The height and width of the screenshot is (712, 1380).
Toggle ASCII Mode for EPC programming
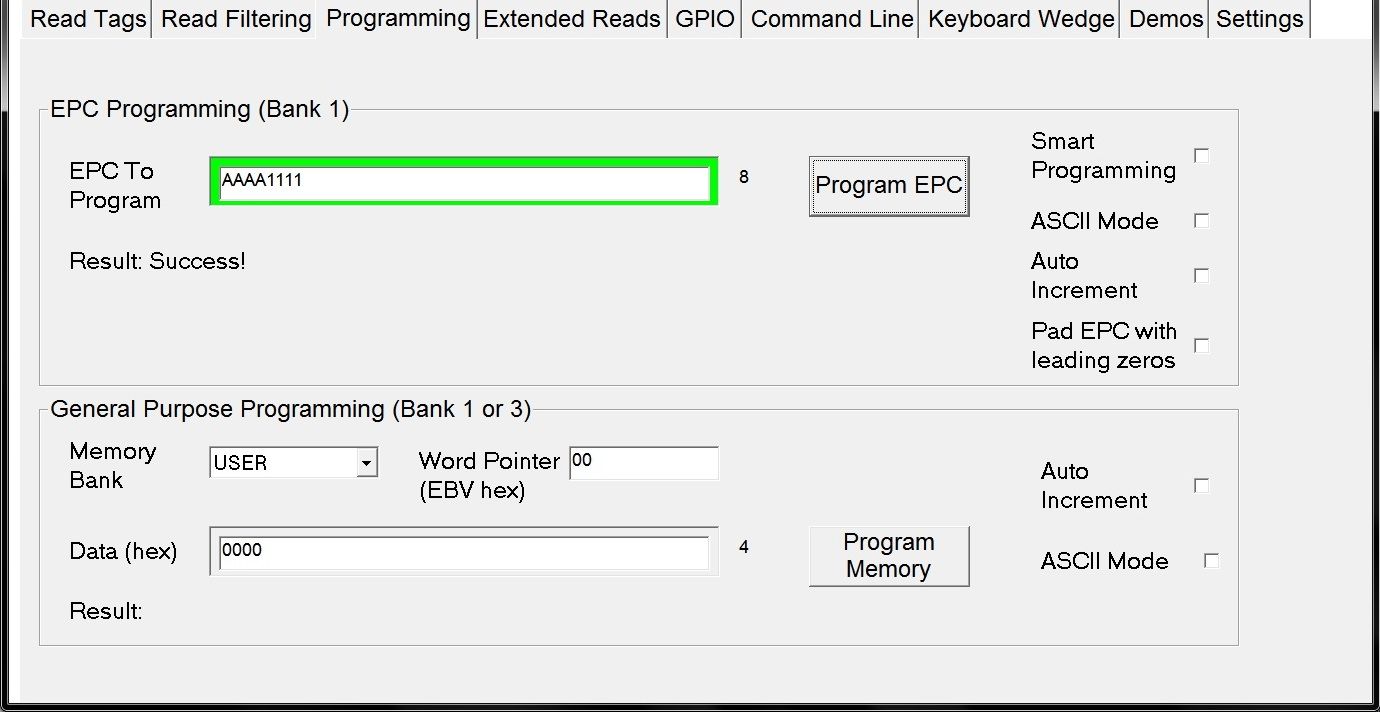1202,221
